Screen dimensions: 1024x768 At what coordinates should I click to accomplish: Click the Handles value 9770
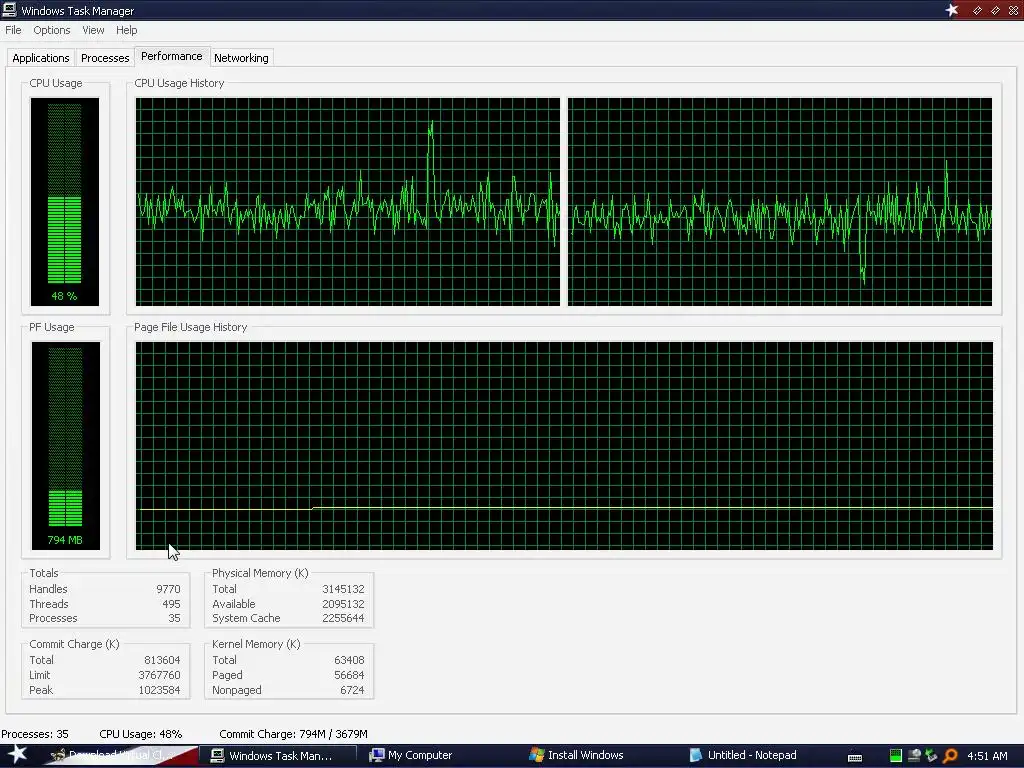pyautogui.click(x=168, y=589)
